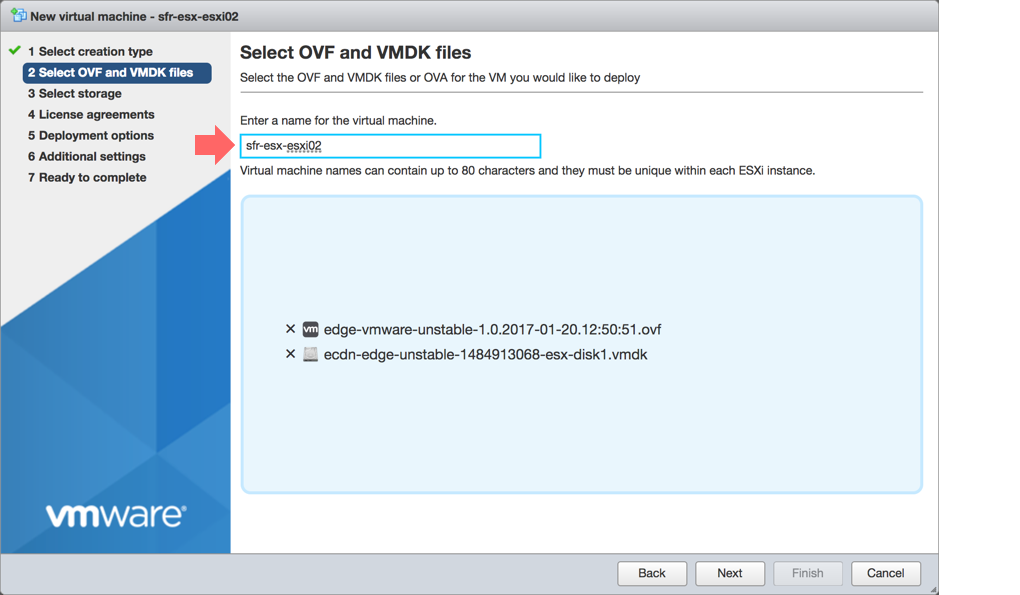This screenshot has width=1020, height=595.
Task: Open step 4 License agreements
Action: pos(91,114)
